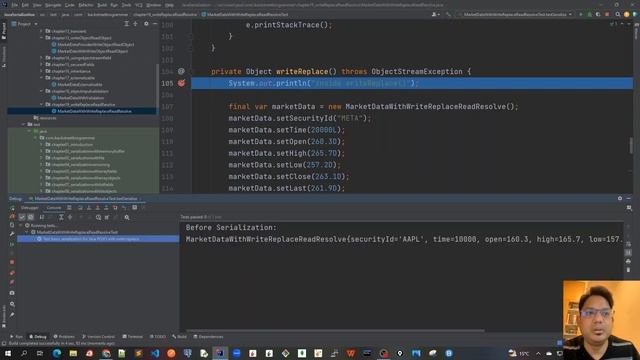
Task: Open the run configuration dropdown
Action: point(516,14)
